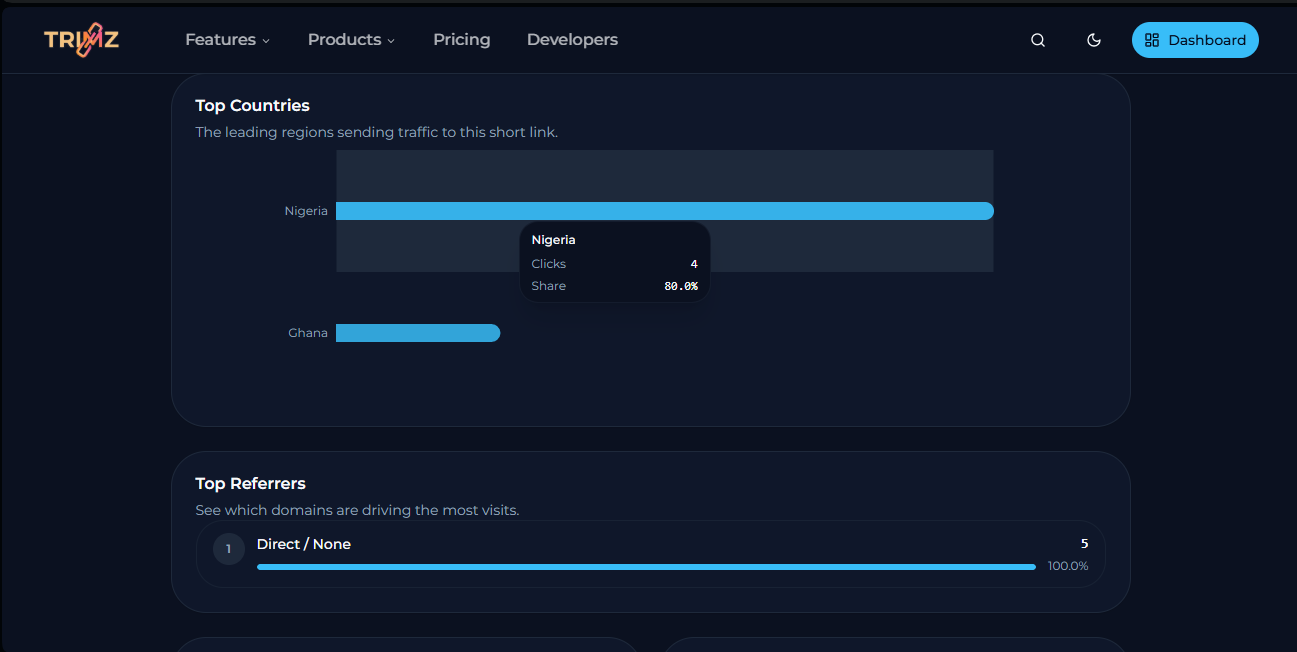The height and width of the screenshot is (652, 1297).
Task: Click the 80.0% share value in tooltip
Action: pos(681,286)
